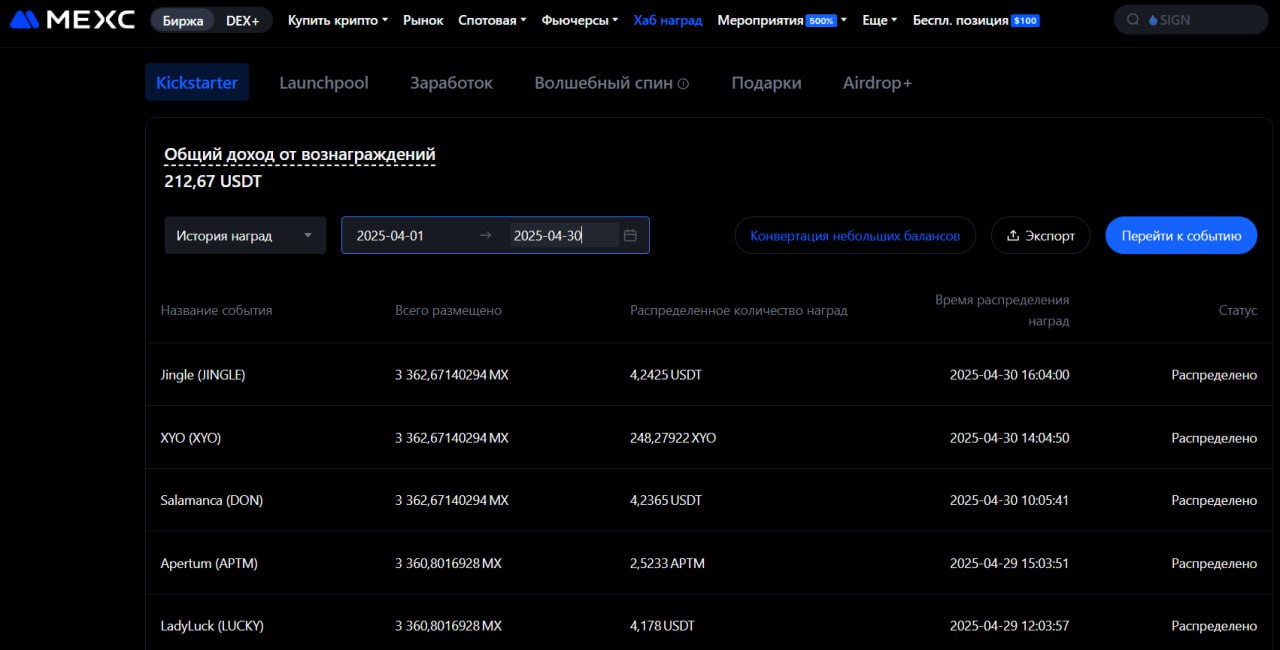The height and width of the screenshot is (650, 1280).
Task: Click Распределенное количество наград column header
Action: tap(739, 311)
